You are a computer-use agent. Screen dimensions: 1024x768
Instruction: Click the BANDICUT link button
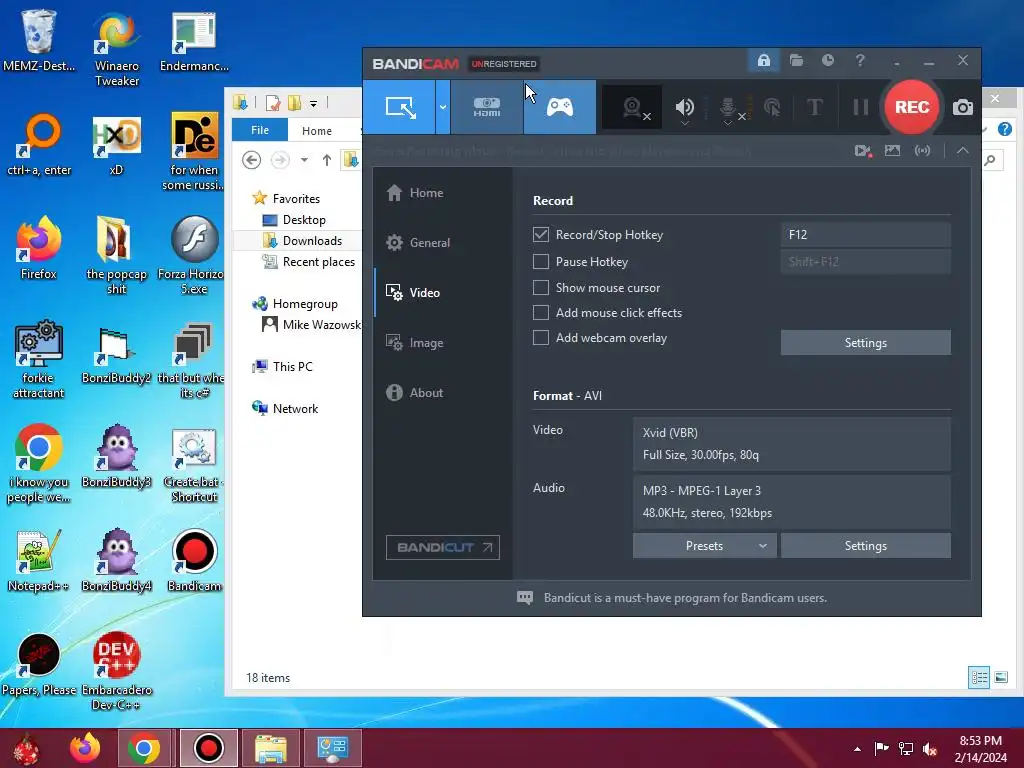(x=443, y=547)
